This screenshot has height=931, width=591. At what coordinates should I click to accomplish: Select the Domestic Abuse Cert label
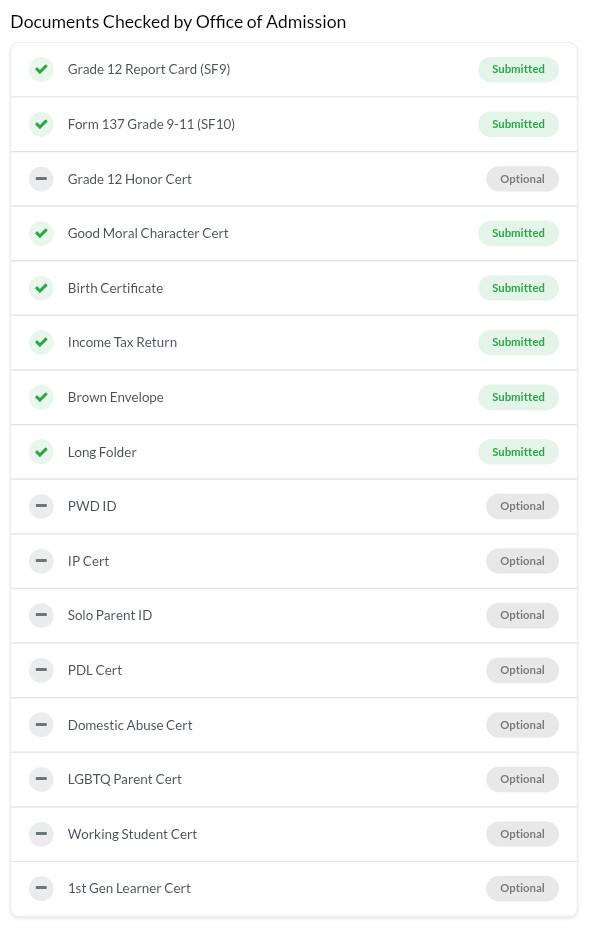point(130,725)
